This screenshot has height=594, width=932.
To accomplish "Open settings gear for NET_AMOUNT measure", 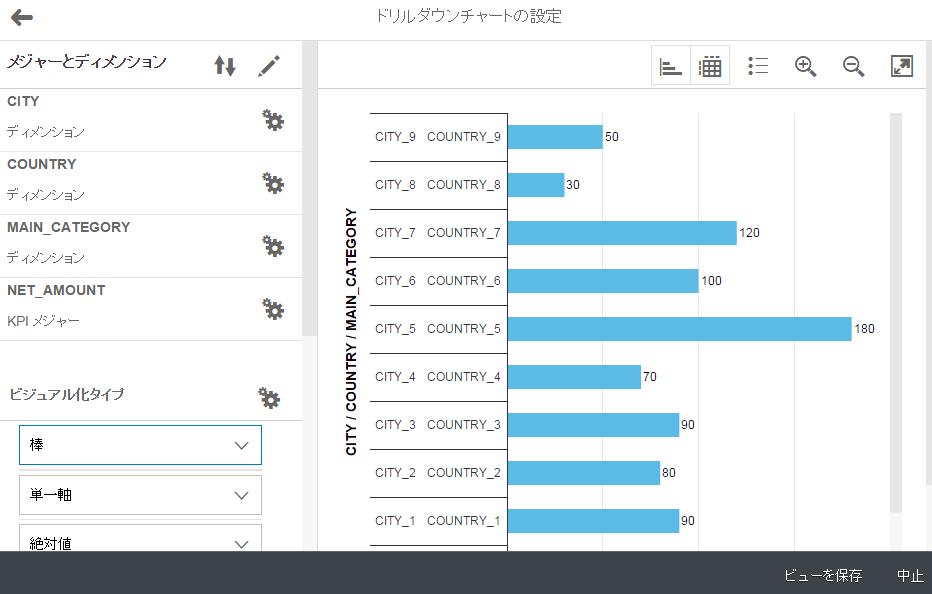I will 272,309.
